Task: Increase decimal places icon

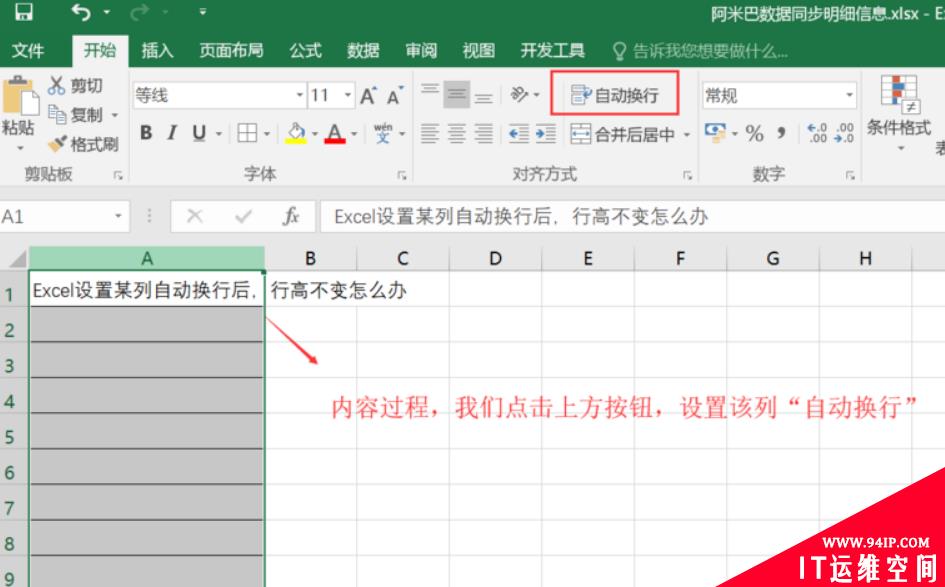Action: point(817,133)
